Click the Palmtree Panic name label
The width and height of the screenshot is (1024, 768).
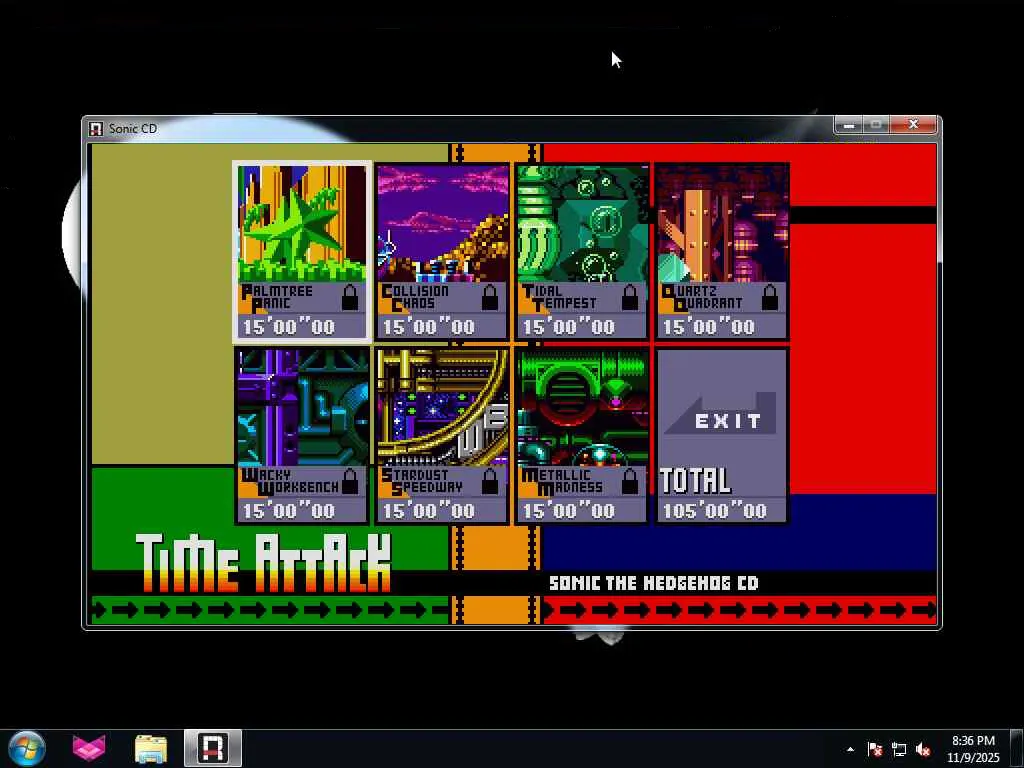[278, 298]
